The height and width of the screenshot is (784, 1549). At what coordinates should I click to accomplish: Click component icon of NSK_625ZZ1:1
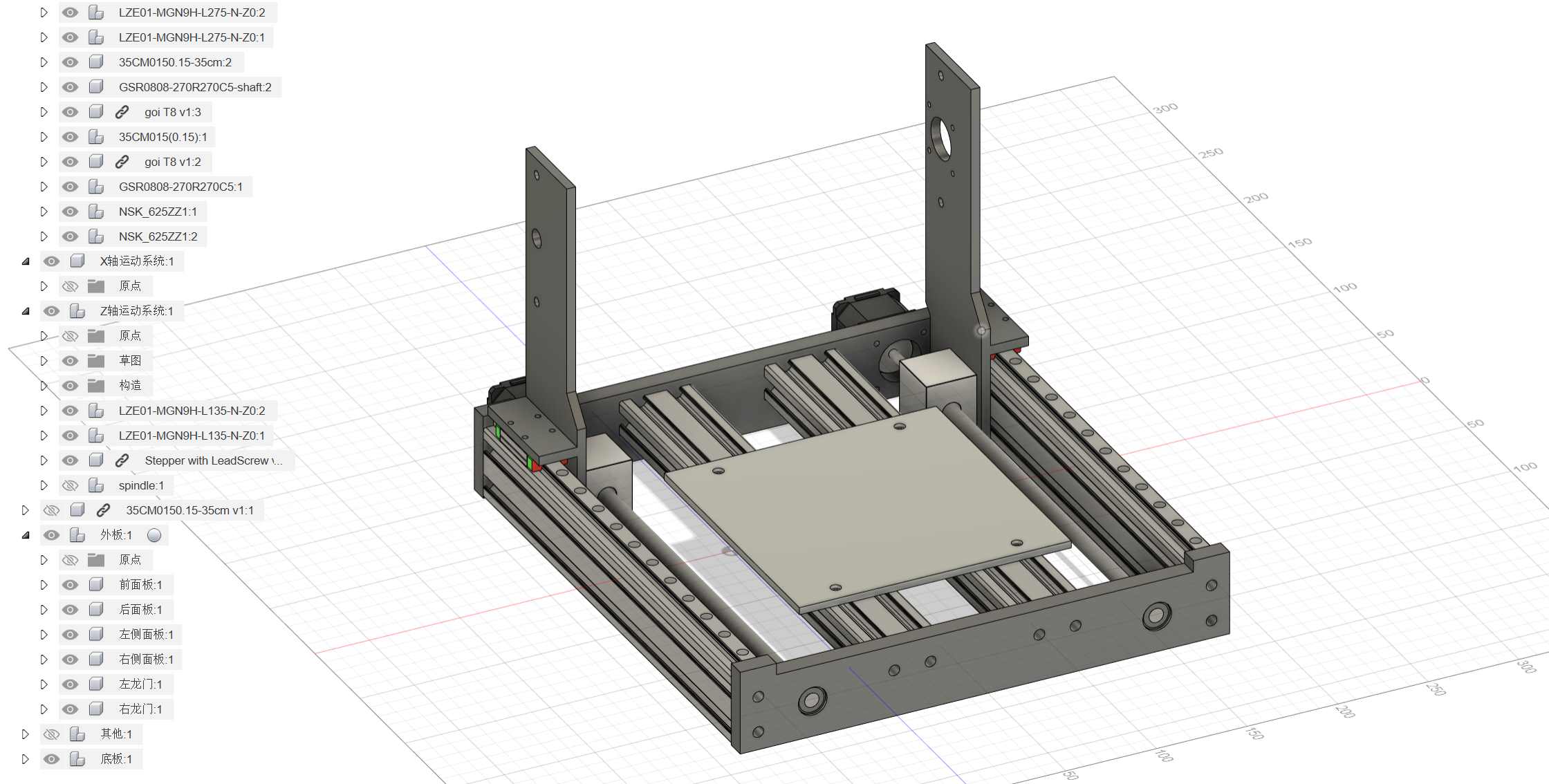point(96,212)
